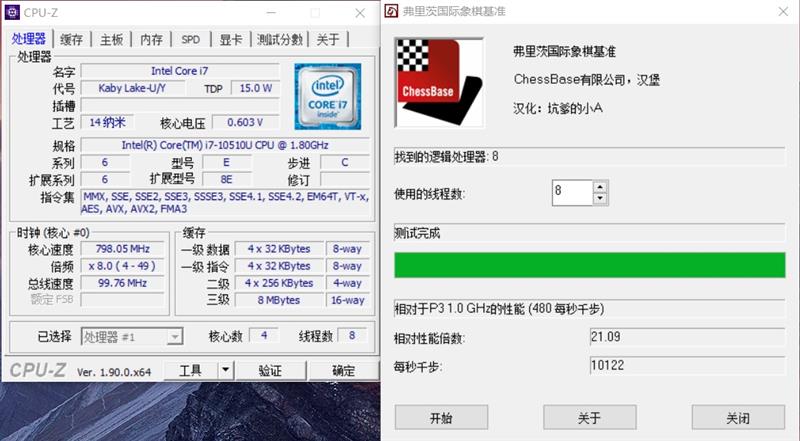This screenshot has height=441, width=800.
Task: Close the CPU-Z window
Action: coord(360,13)
